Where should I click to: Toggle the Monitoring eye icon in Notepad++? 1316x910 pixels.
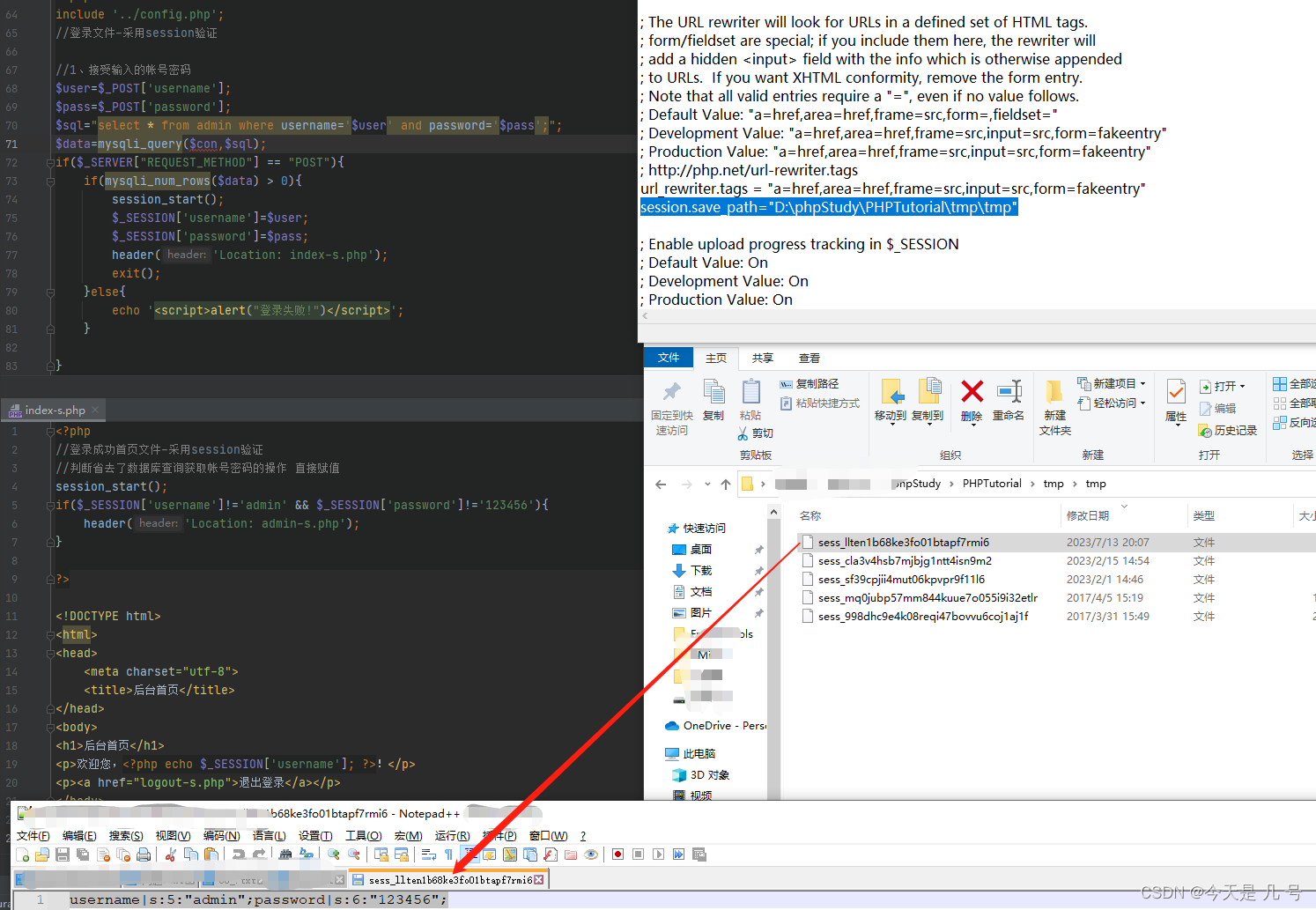coord(591,855)
